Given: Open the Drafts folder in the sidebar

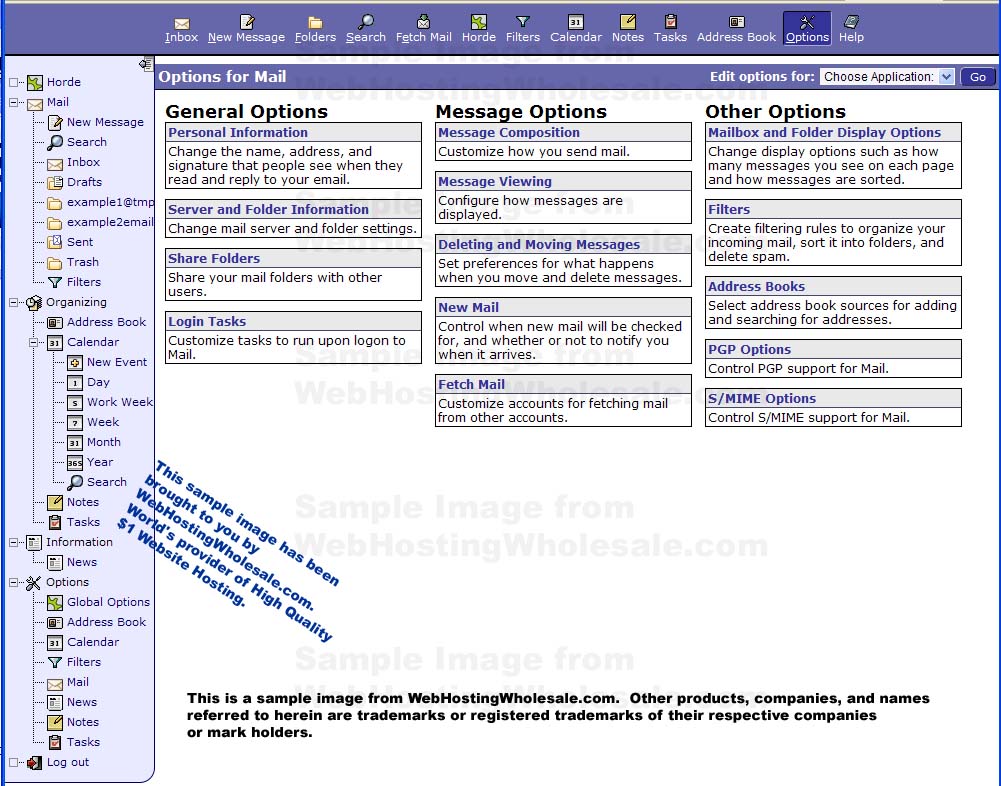Looking at the screenshot, I should (84, 182).
